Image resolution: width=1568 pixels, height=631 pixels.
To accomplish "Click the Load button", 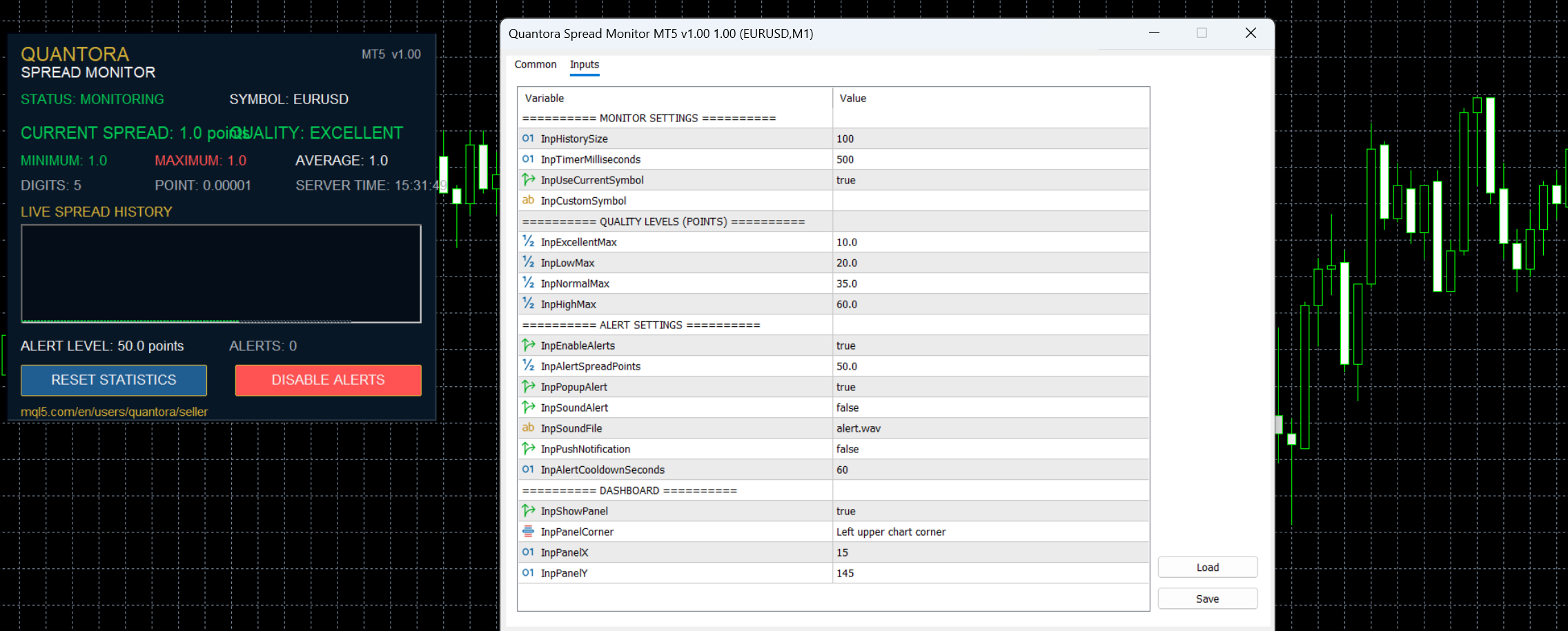I will point(1208,567).
